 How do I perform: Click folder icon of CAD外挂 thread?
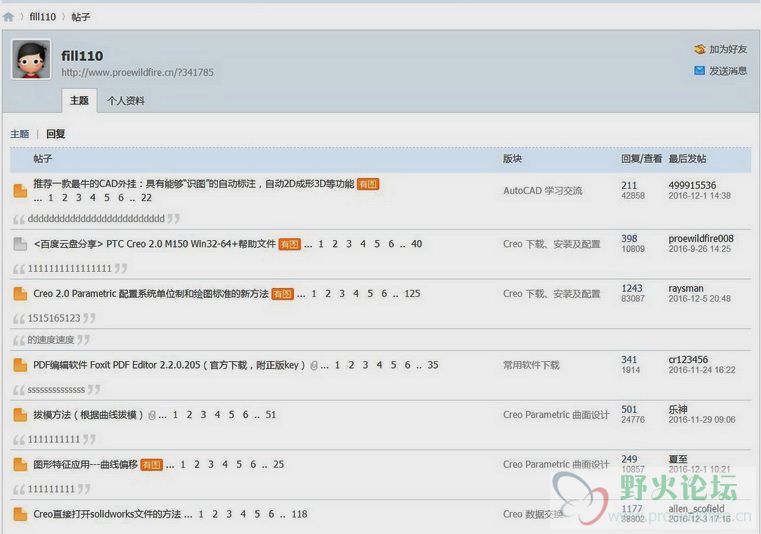(20, 191)
